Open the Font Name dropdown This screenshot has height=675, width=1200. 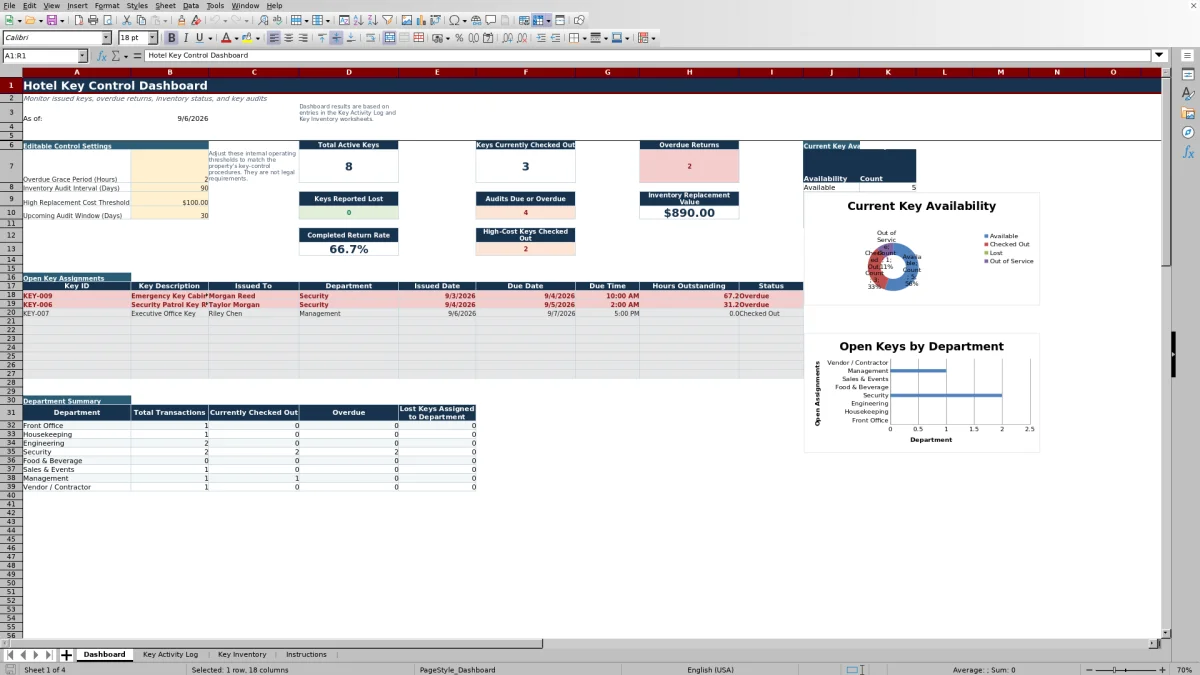coord(106,38)
